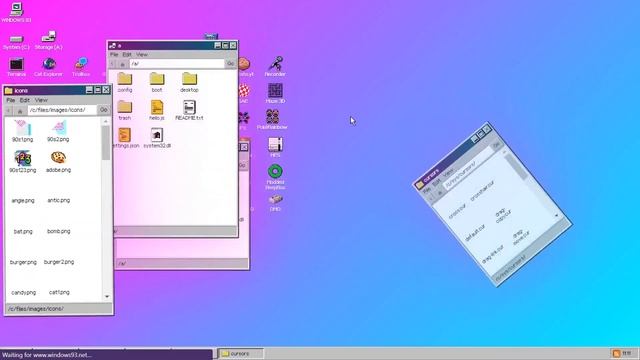The image size is (640, 360).
Task: Select cat1.png in the icons window
Action: coord(59,292)
